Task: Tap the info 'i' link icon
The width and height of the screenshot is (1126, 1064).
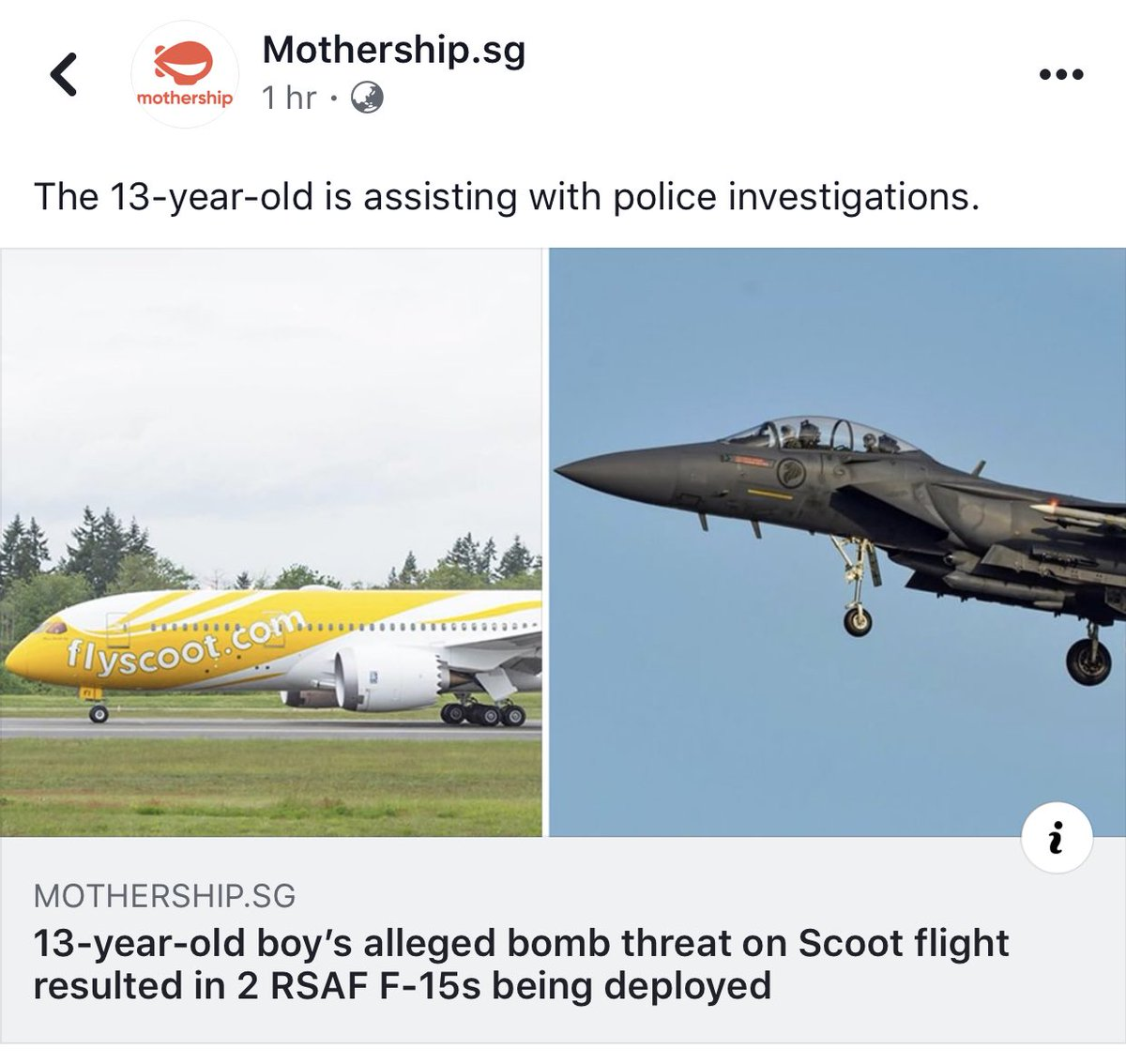Action: click(1057, 838)
